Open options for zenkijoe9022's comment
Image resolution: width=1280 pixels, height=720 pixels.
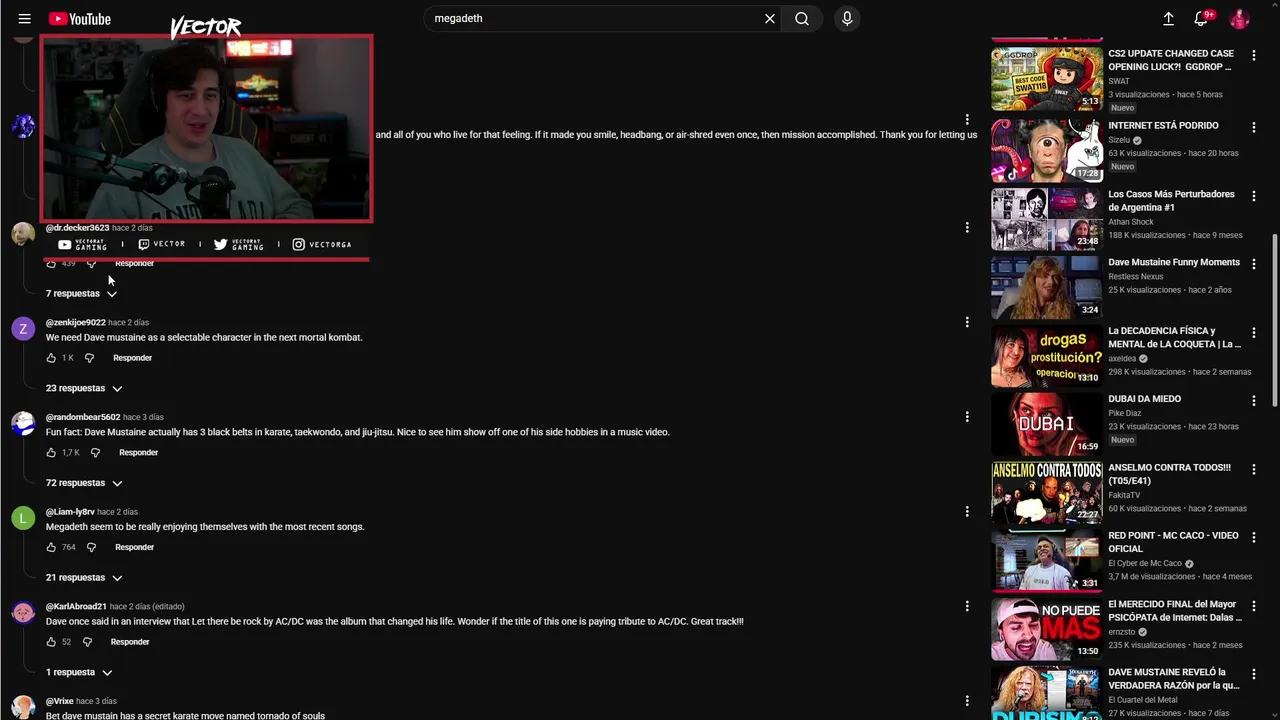pos(967,322)
